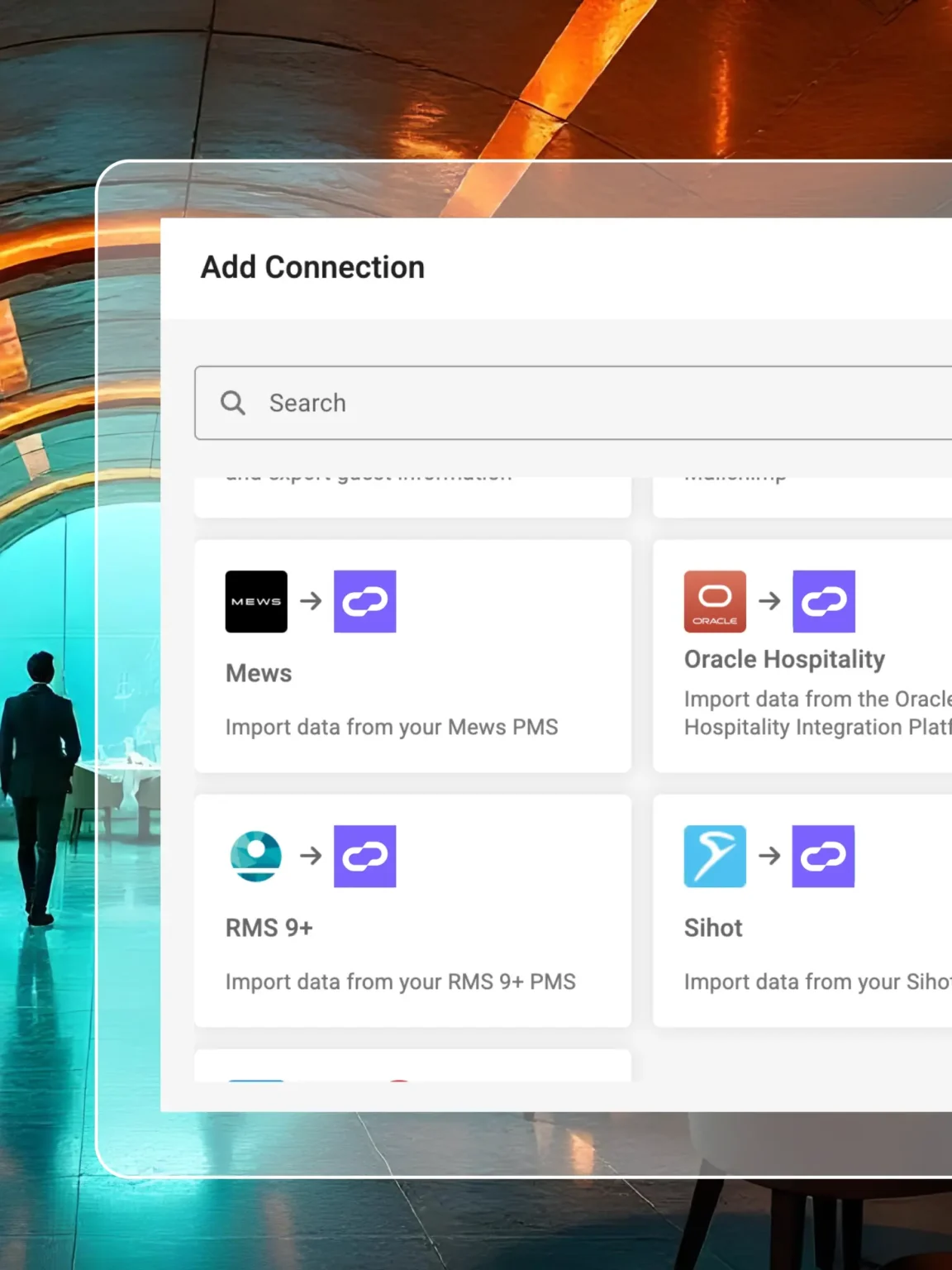Click the Sihot import description text

[x=818, y=981]
